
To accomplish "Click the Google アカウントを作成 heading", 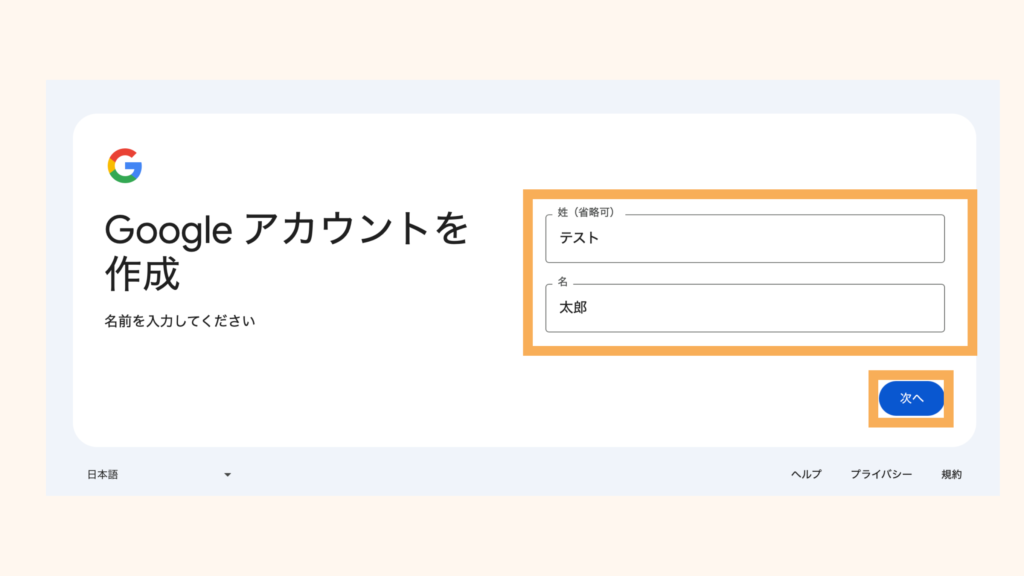I will coord(285,250).
